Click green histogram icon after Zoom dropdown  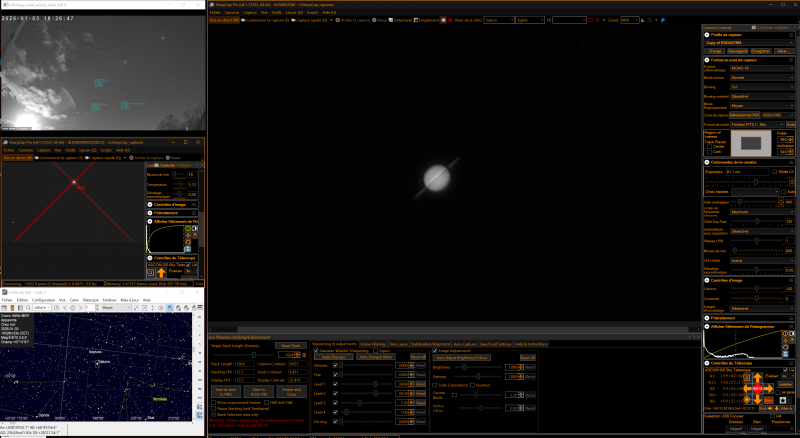(x=643, y=20)
